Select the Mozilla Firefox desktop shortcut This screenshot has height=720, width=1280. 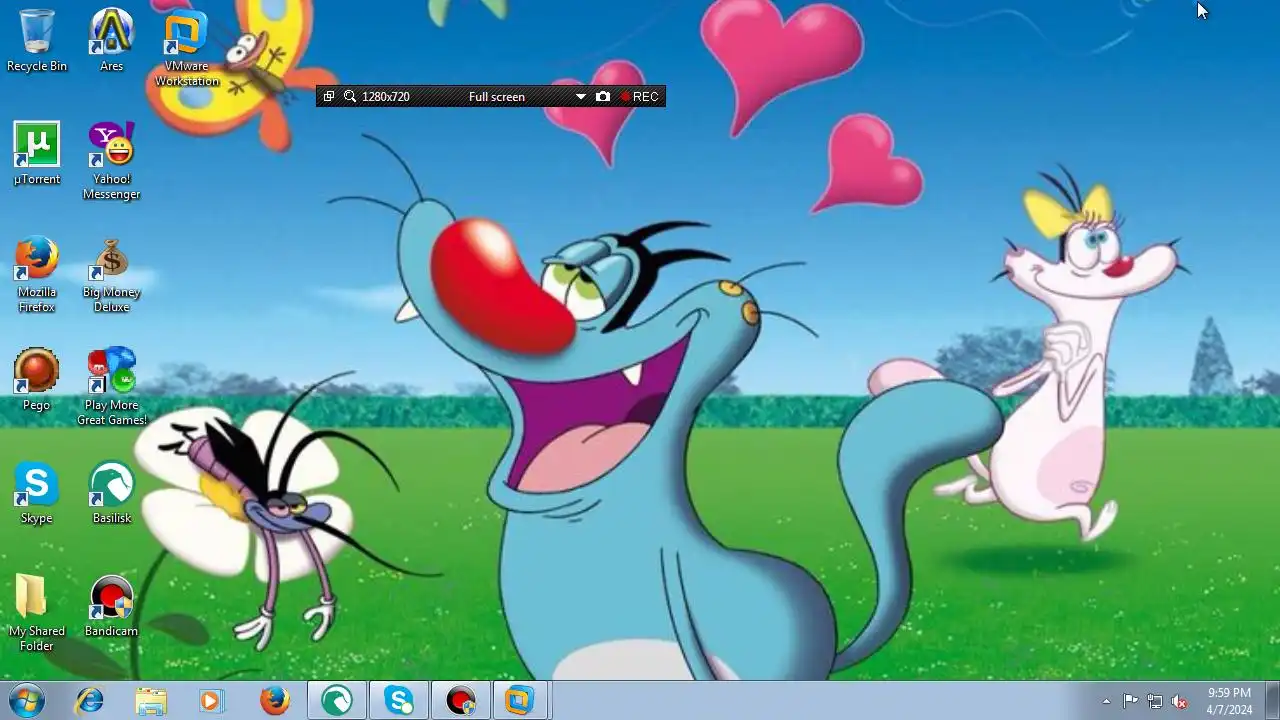37,274
